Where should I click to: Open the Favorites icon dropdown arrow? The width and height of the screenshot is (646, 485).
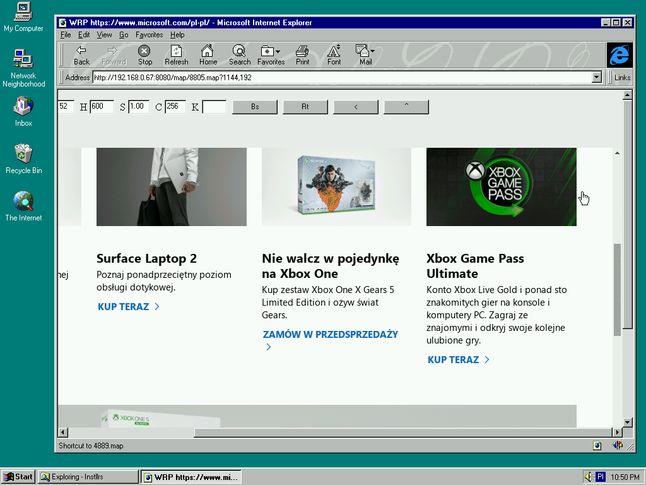[278, 51]
